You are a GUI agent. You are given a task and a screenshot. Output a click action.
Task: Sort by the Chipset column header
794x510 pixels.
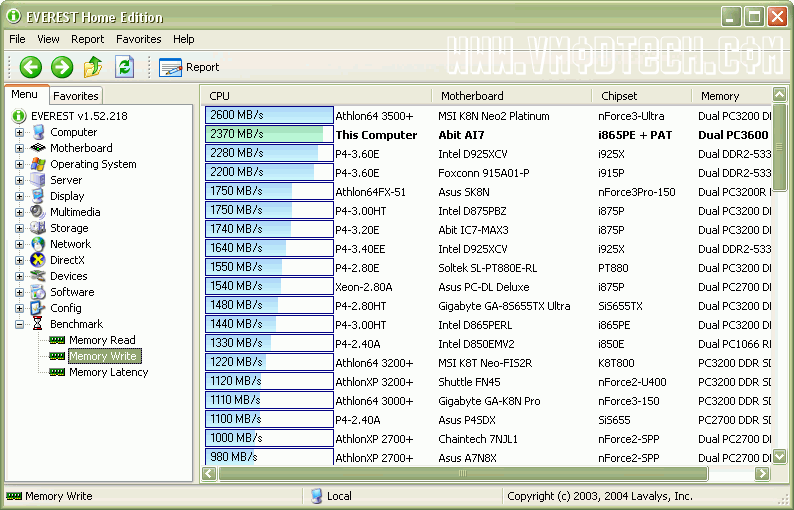coord(642,96)
